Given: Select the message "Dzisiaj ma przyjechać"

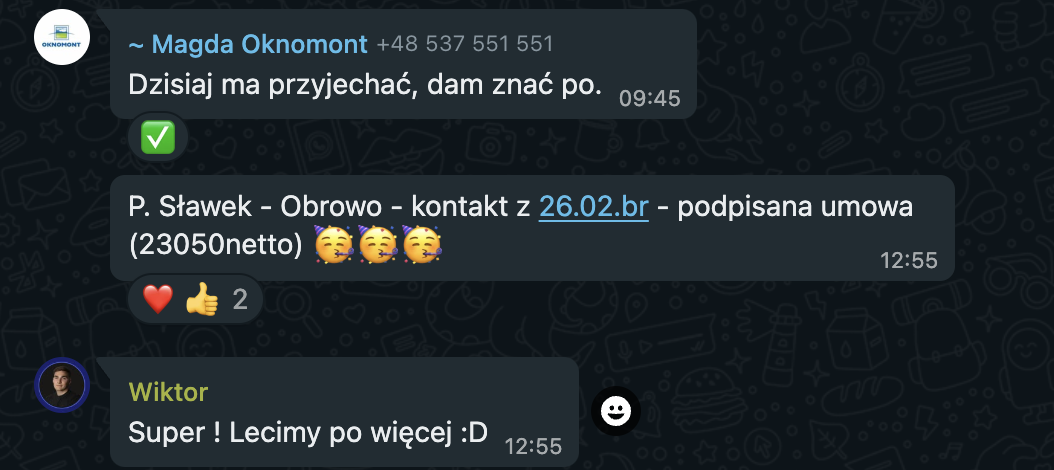Looking at the screenshot, I should (x=365, y=84).
